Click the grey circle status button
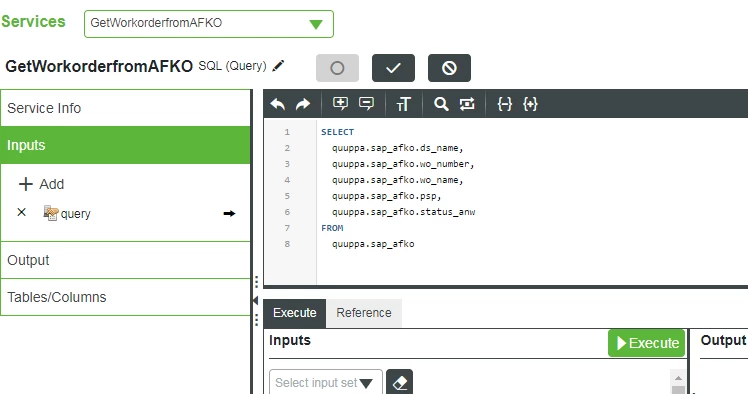 (337, 68)
